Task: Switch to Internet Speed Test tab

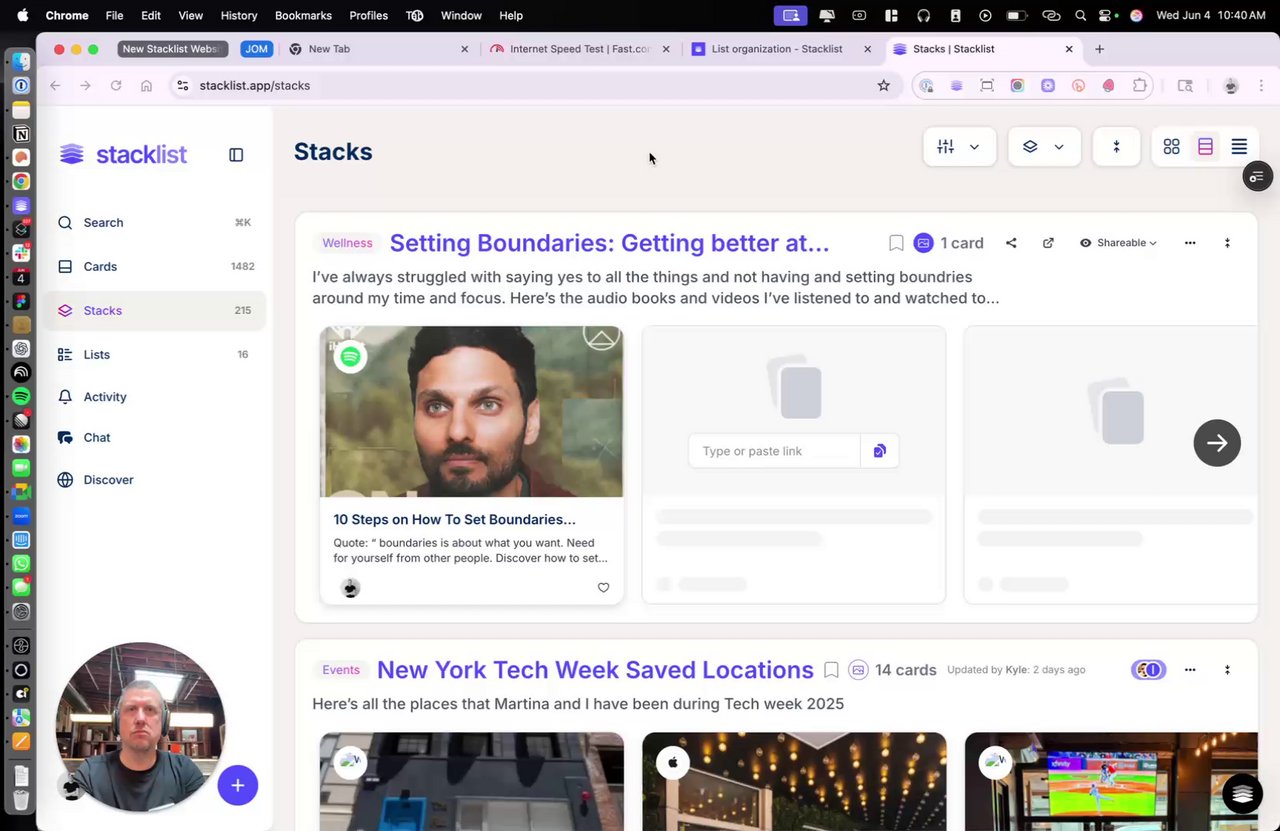Action: 579,49
